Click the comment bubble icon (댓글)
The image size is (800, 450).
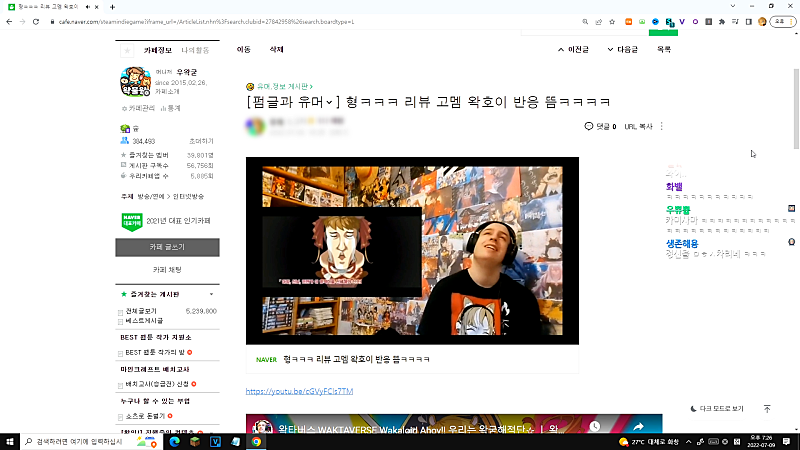tap(589, 127)
